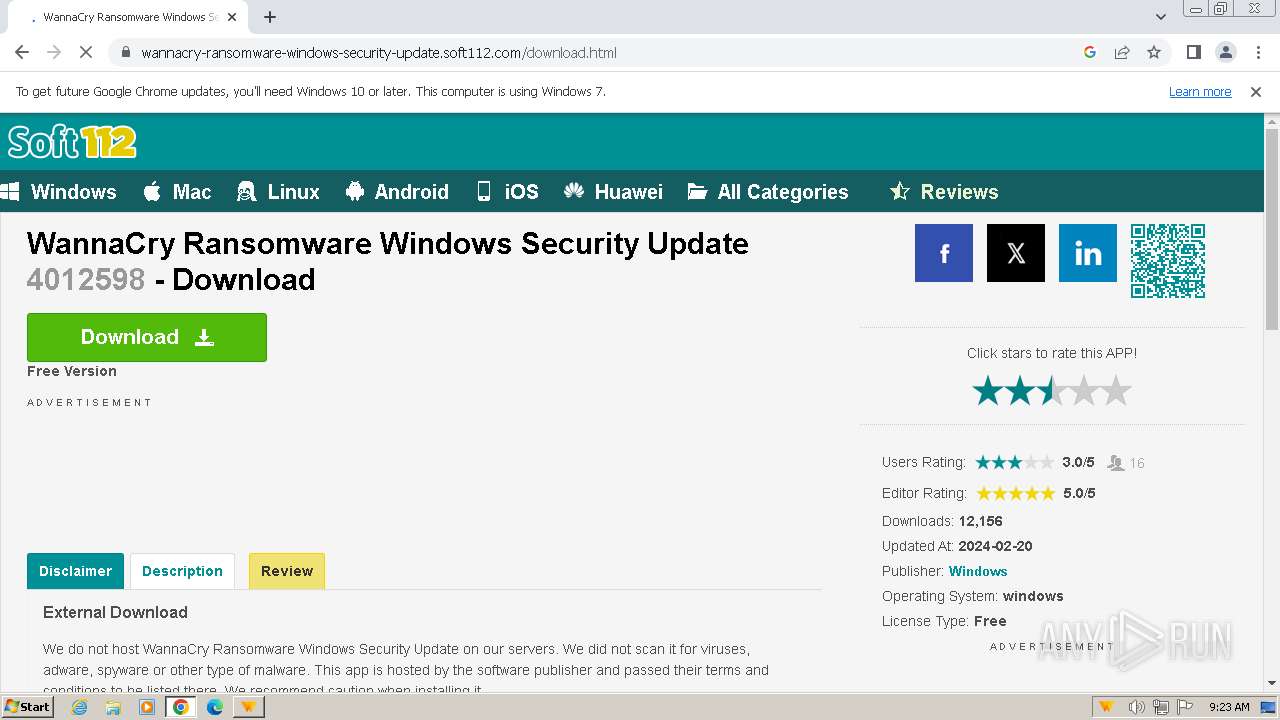
Task: Select the WannaCry Ransomware browser tab
Action: (130, 17)
